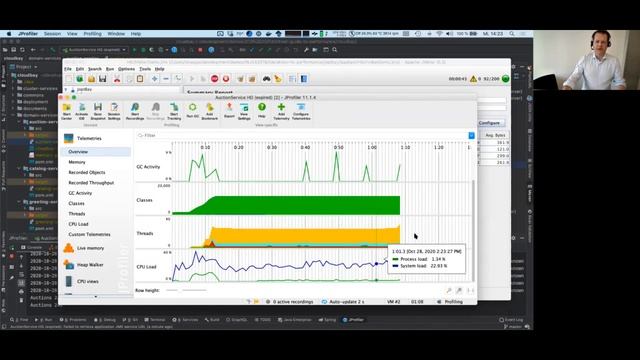The width and height of the screenshot is (640, 360).
Task: Click JMeter warning triangle log indicator
Action: pyautogui.click(x=473, y=79)
